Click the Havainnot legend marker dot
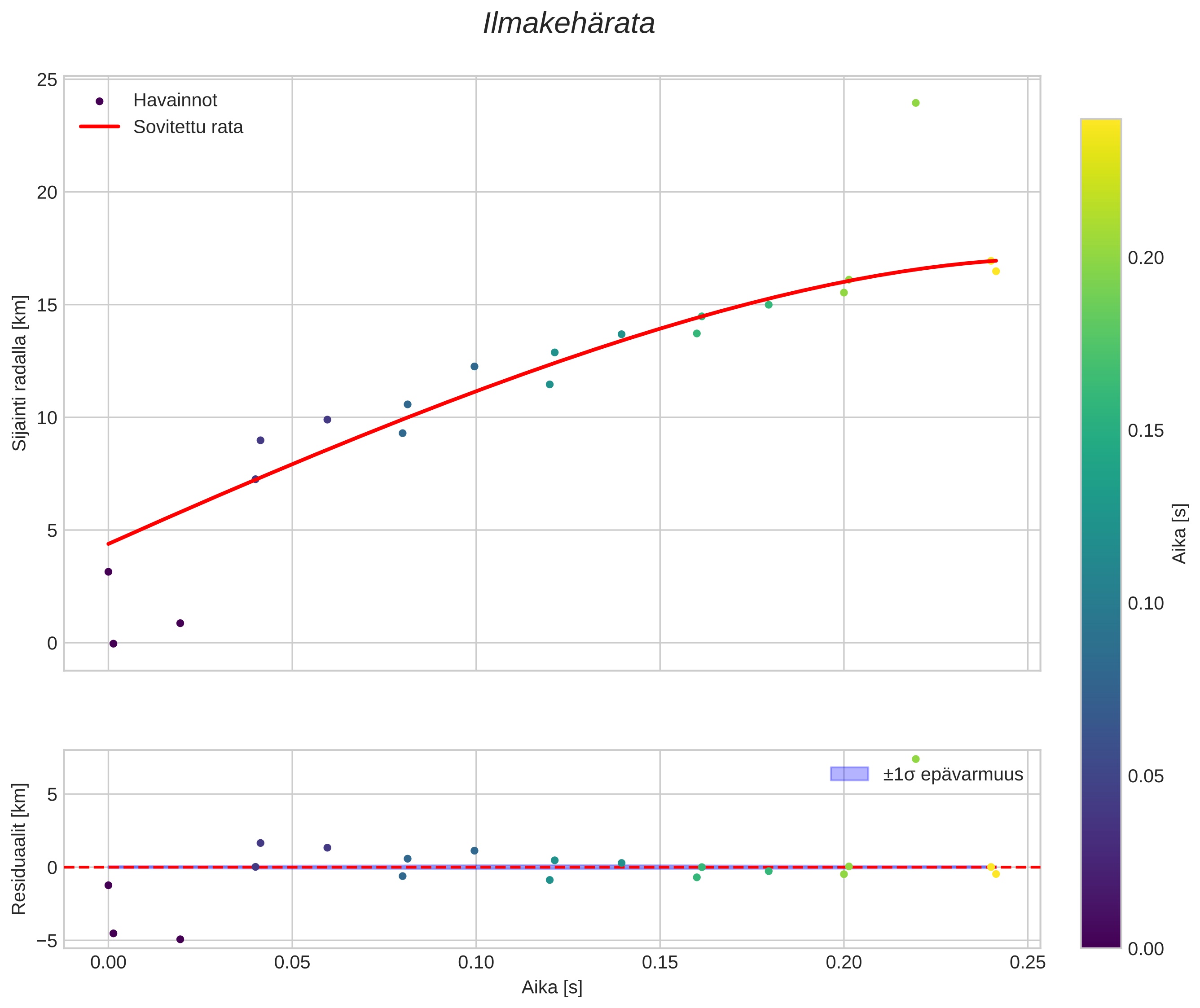Screen dimensions: 1200x1008 coord(100,101)
